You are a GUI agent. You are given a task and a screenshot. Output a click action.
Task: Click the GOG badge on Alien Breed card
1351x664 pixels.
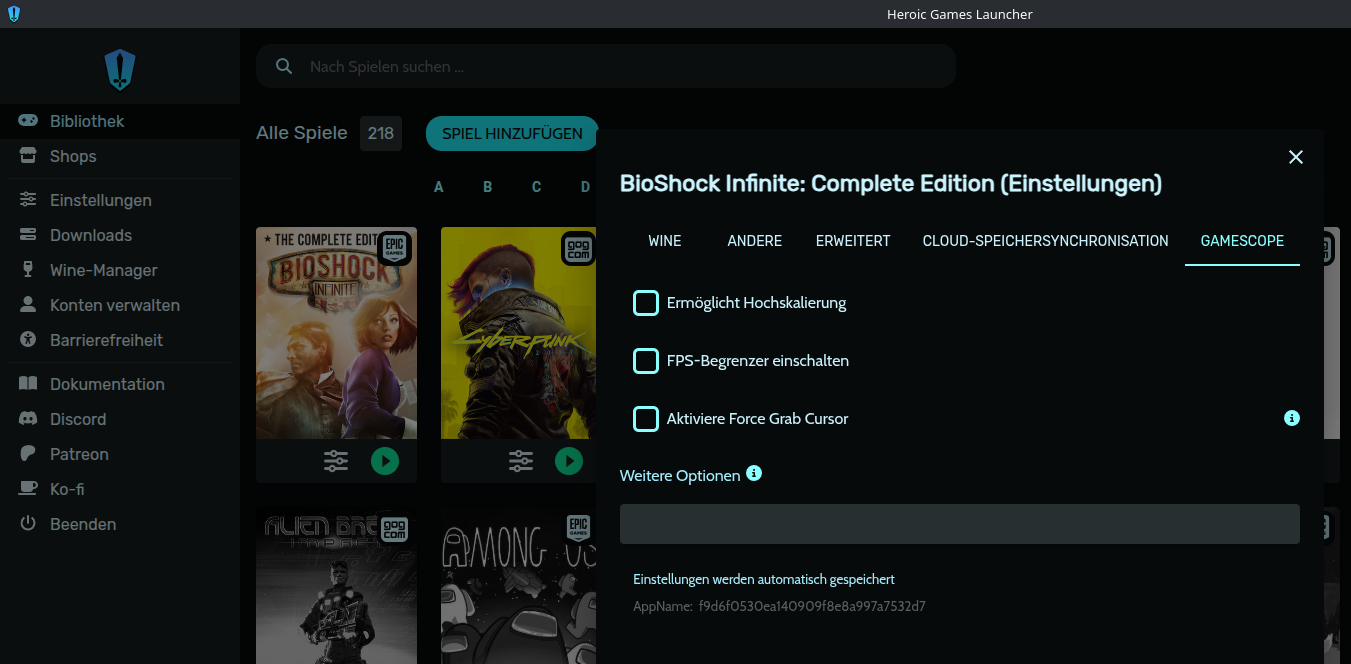coord(395,529)
